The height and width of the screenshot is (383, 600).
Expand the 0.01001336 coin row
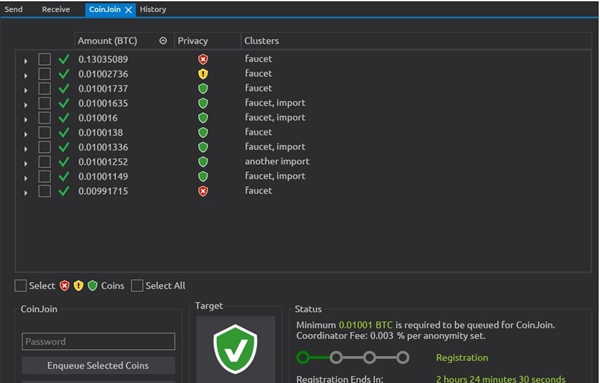tap(26, 149)
